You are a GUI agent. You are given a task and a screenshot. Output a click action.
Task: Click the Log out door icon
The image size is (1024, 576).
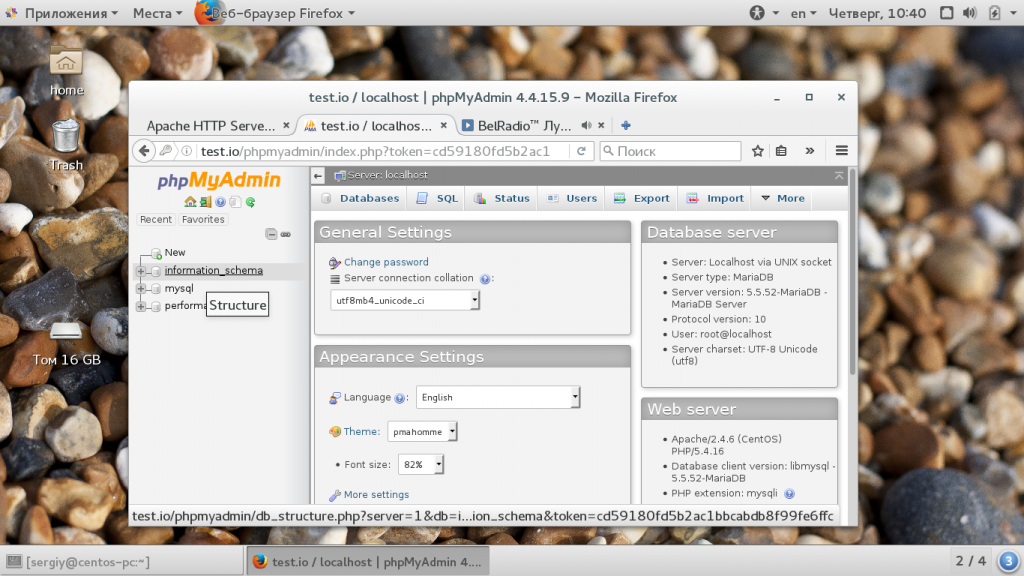[x=206, y=202]
